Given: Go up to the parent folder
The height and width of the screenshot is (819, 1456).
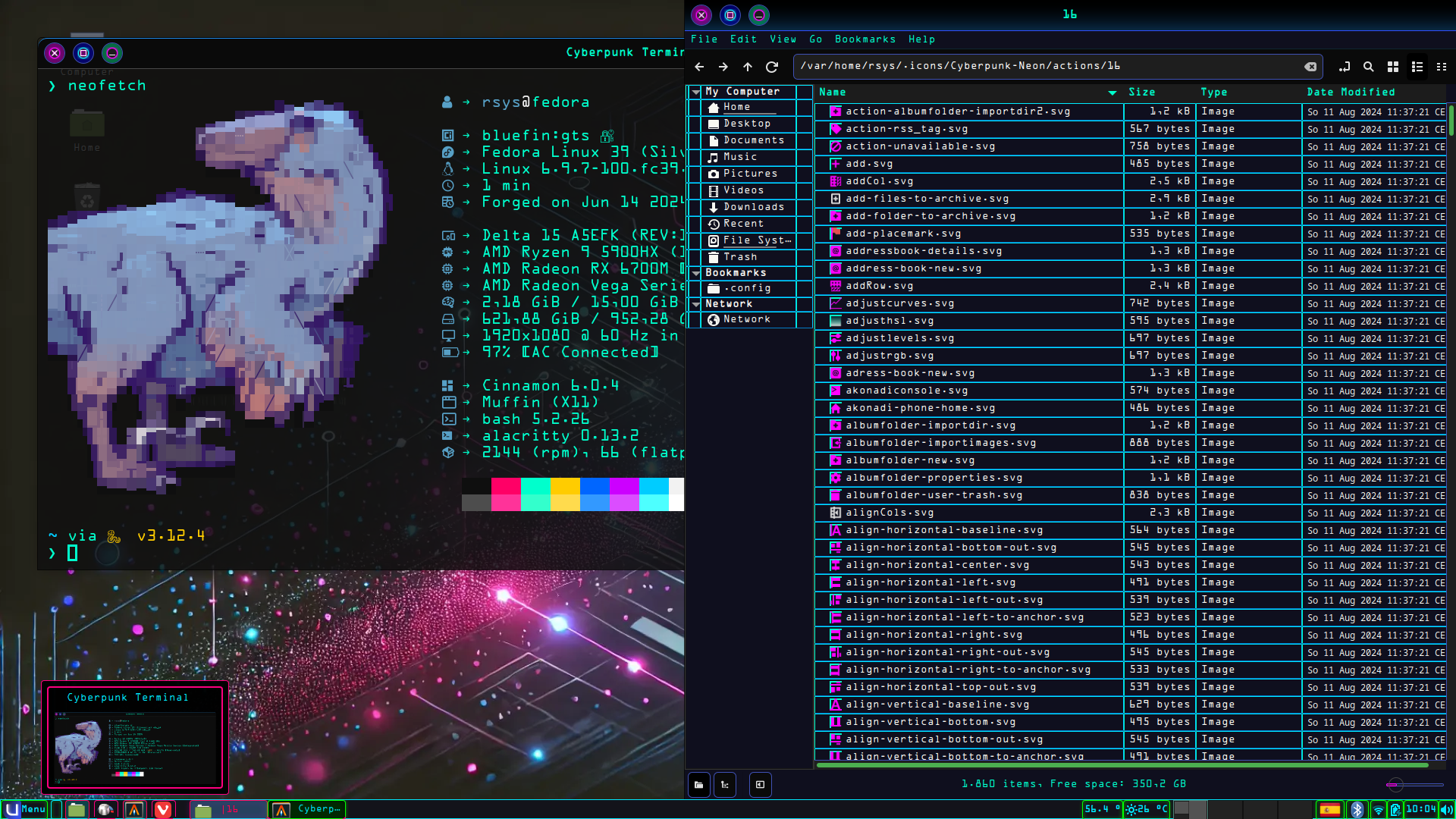Looking at the screenshot, I should pos(748,67).
